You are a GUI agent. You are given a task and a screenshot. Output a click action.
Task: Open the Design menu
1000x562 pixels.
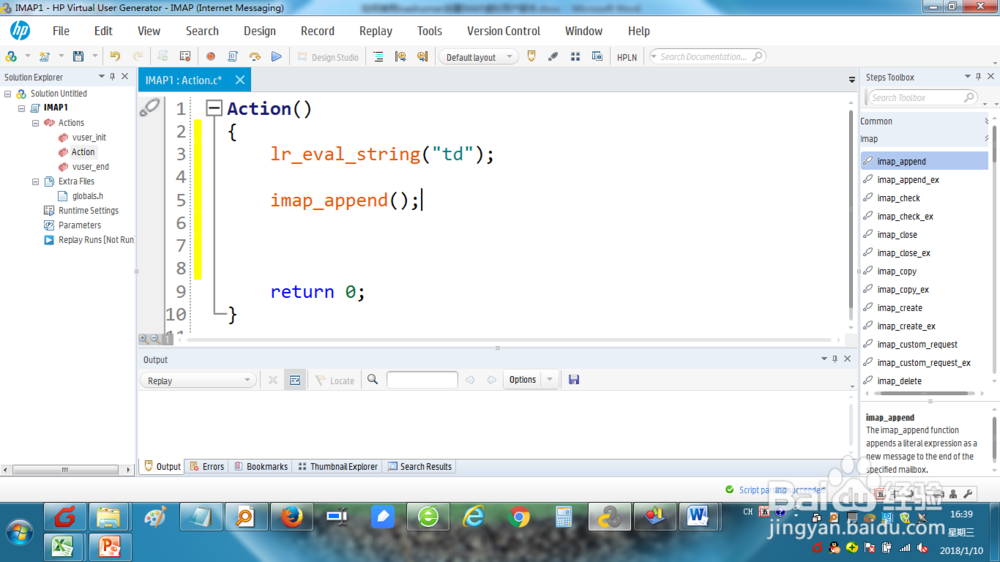point(260,31)
